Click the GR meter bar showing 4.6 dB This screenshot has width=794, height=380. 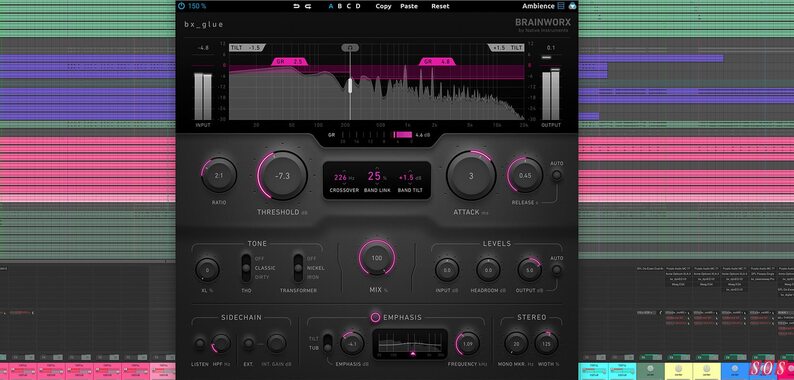pyautogui.click(x=403, y=135)
